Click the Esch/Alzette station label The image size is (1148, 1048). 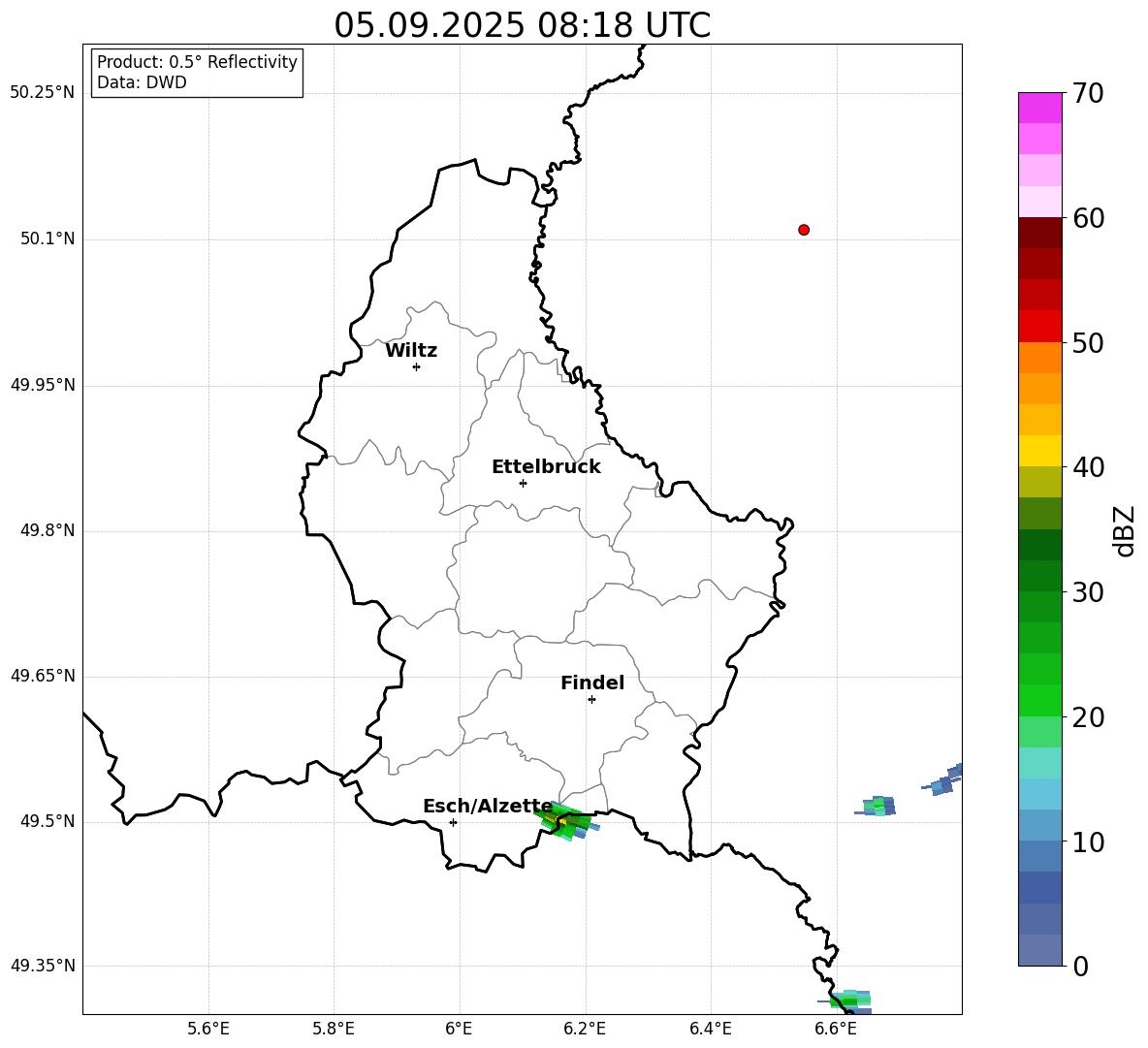point(488,807)
